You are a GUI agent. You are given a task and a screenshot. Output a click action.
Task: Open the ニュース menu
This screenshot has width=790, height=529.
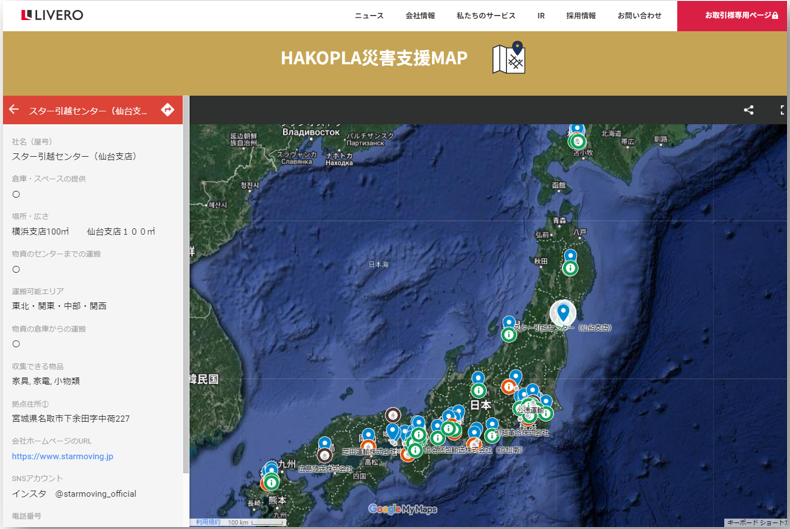[369, 16]
